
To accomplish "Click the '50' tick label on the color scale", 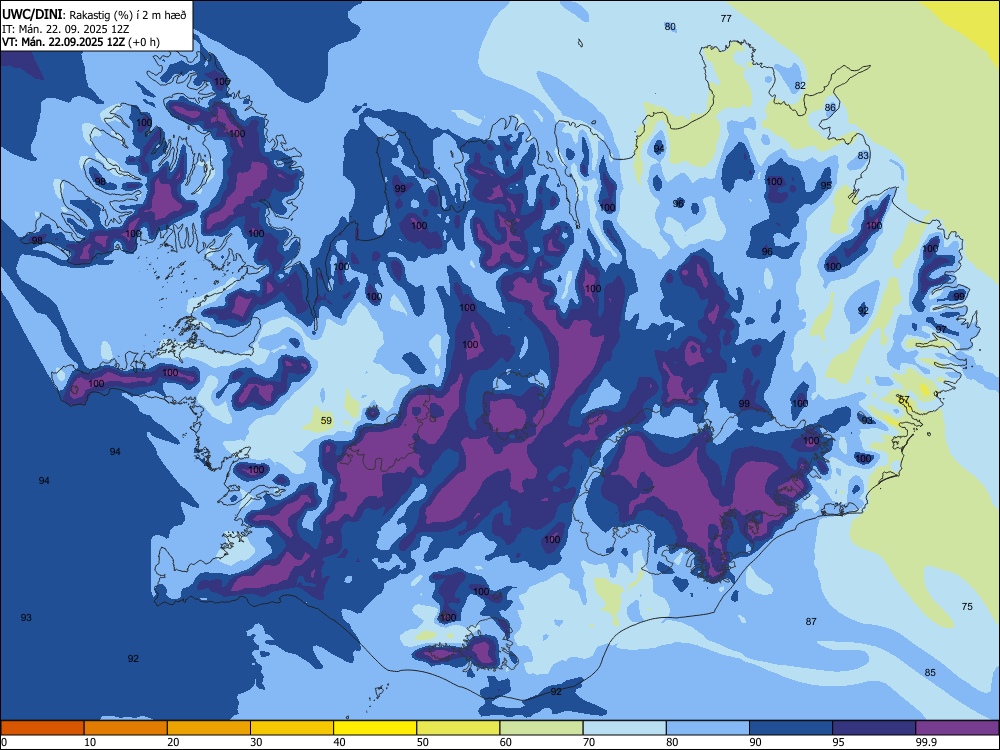I will pos(423,742).
